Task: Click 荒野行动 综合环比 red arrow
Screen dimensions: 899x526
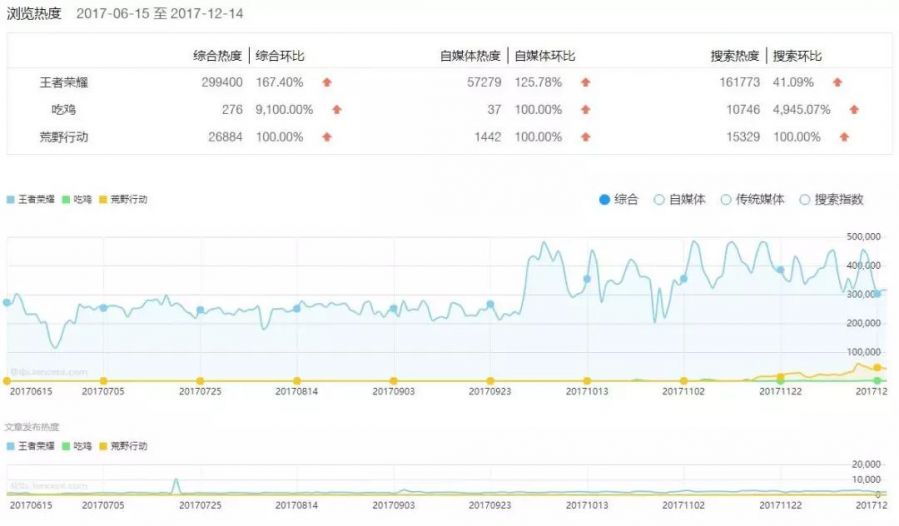Action: click(326, 137)
